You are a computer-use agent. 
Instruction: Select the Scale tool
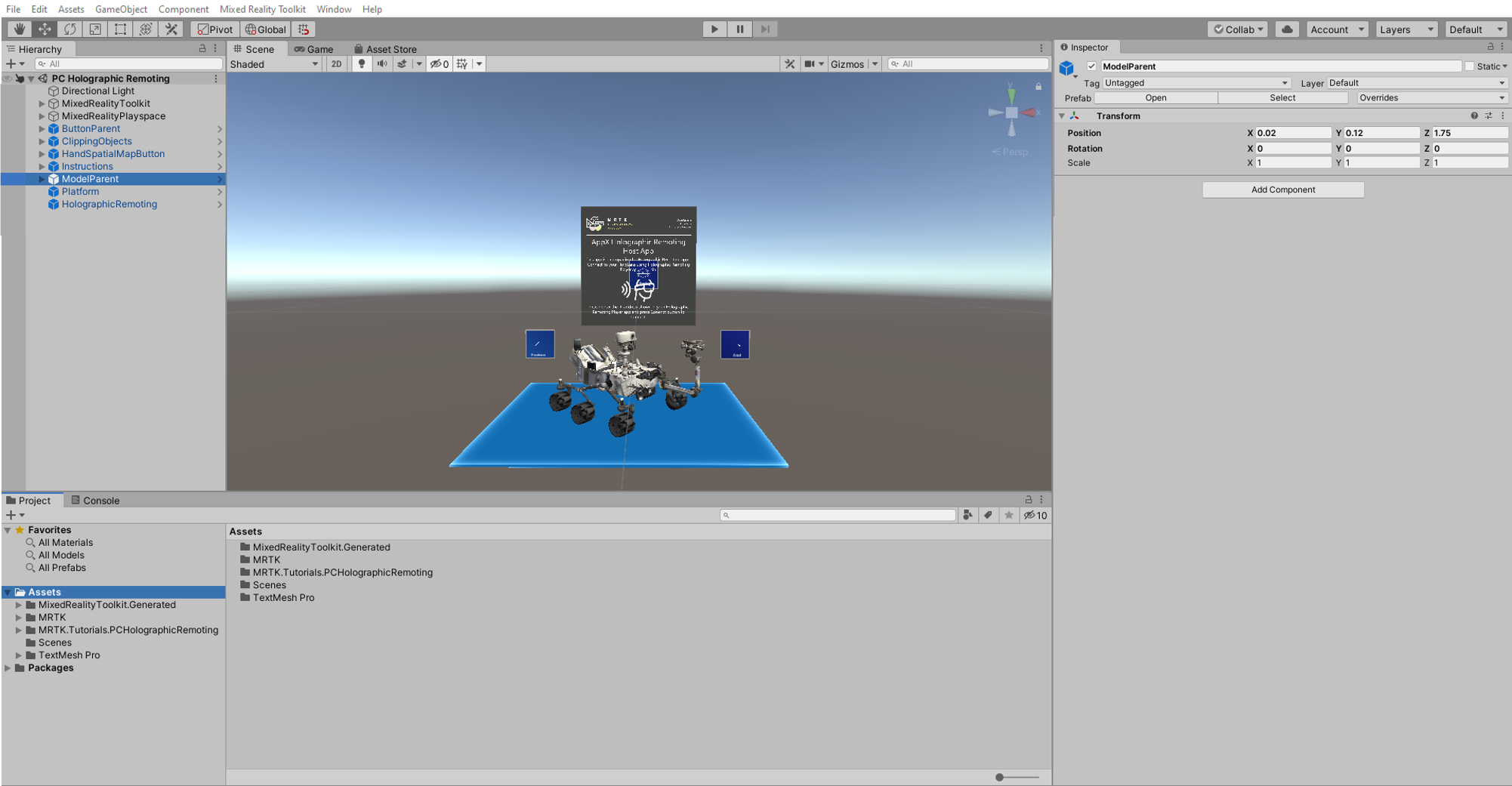click(95, 29)
